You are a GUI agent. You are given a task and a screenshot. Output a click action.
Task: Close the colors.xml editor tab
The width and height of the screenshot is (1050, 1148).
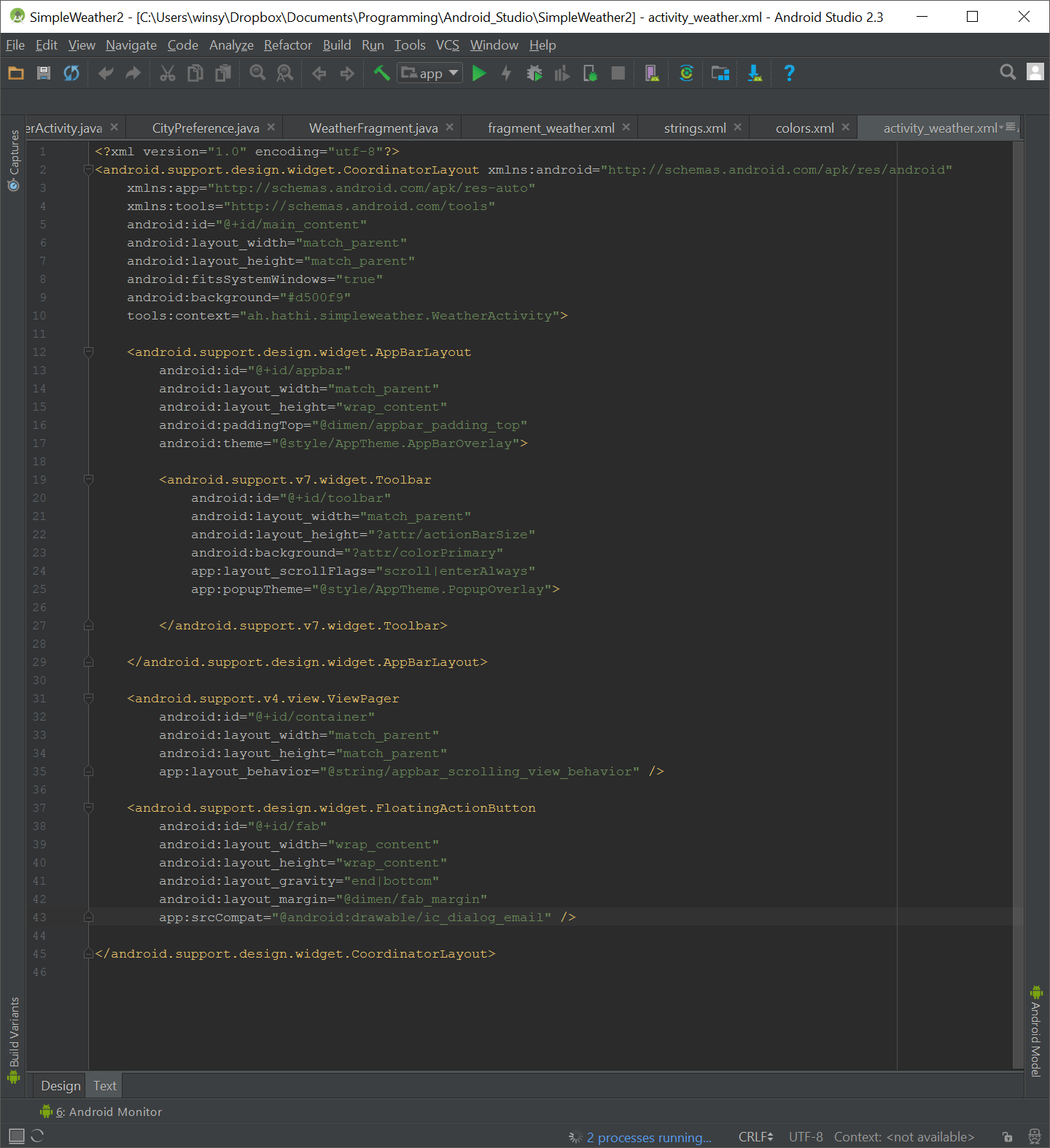(846, 127)
